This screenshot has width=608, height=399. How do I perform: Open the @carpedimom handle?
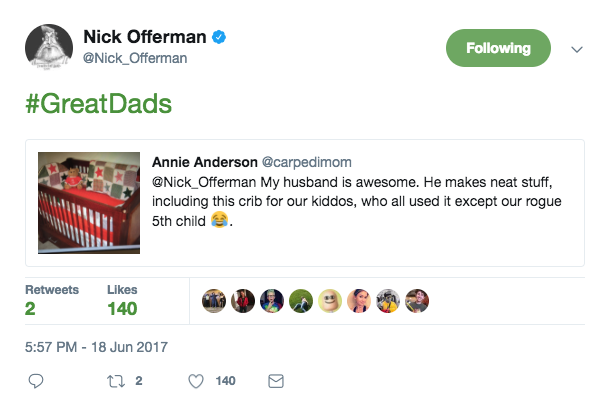307,162
